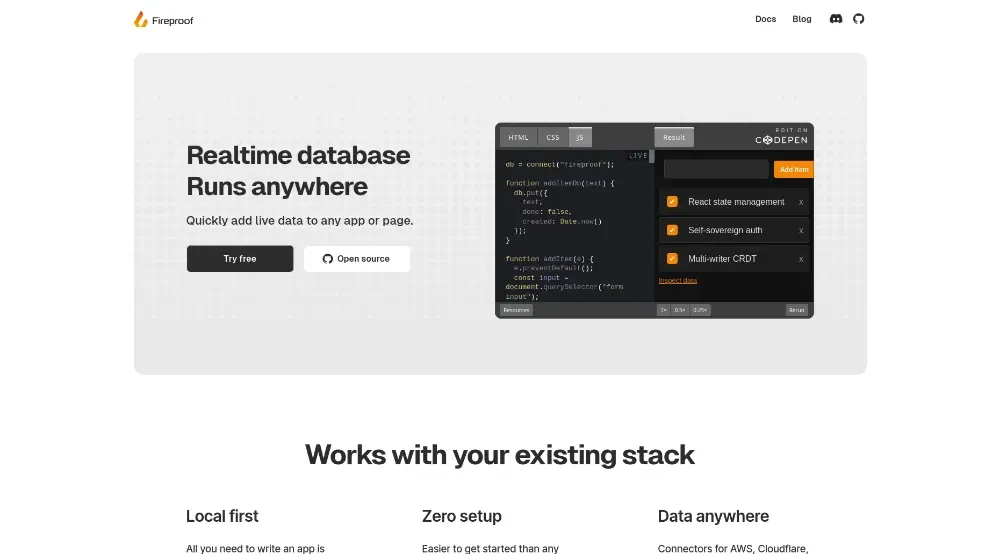Viewport: 1000px width, 554px height.
Task: Uncheck the React state management checkbox
Action: (672, 202)
